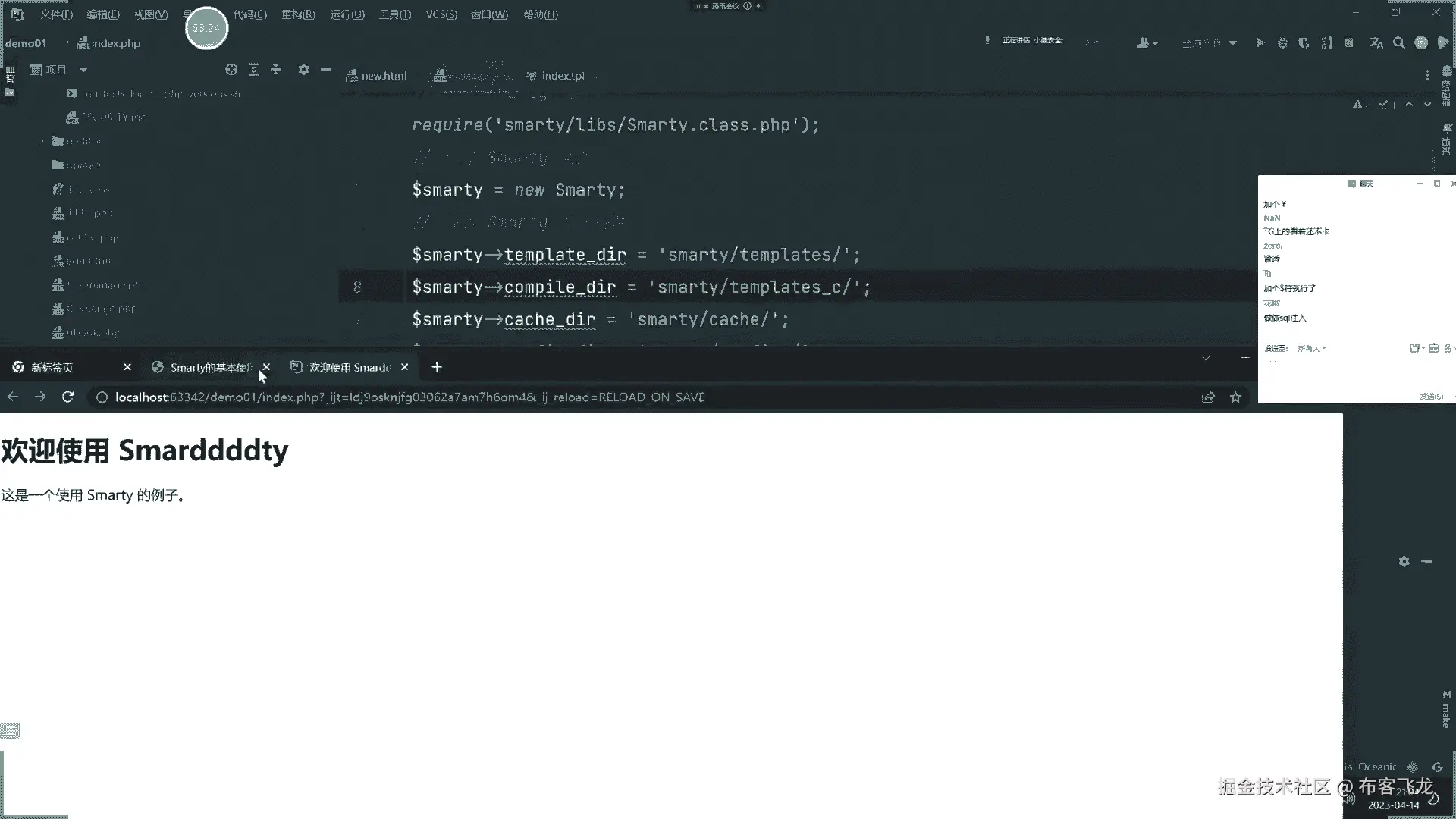Switch to index.tpl editor tab
This screenshot has width=1456, height=819.
[x=562, y=76]
